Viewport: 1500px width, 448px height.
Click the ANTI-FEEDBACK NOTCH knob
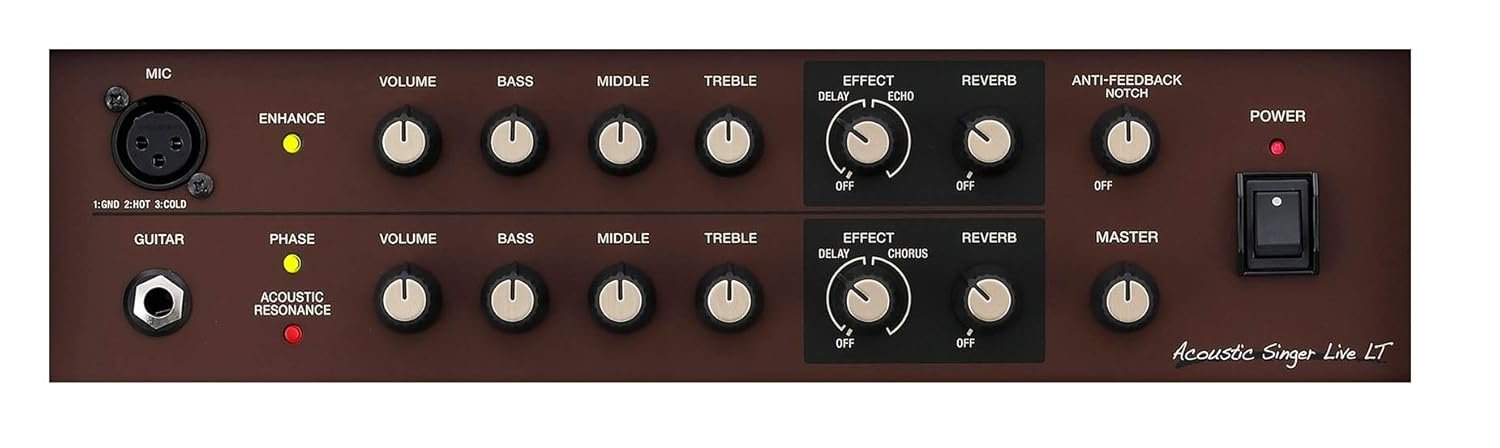(x=1125, y=142)
